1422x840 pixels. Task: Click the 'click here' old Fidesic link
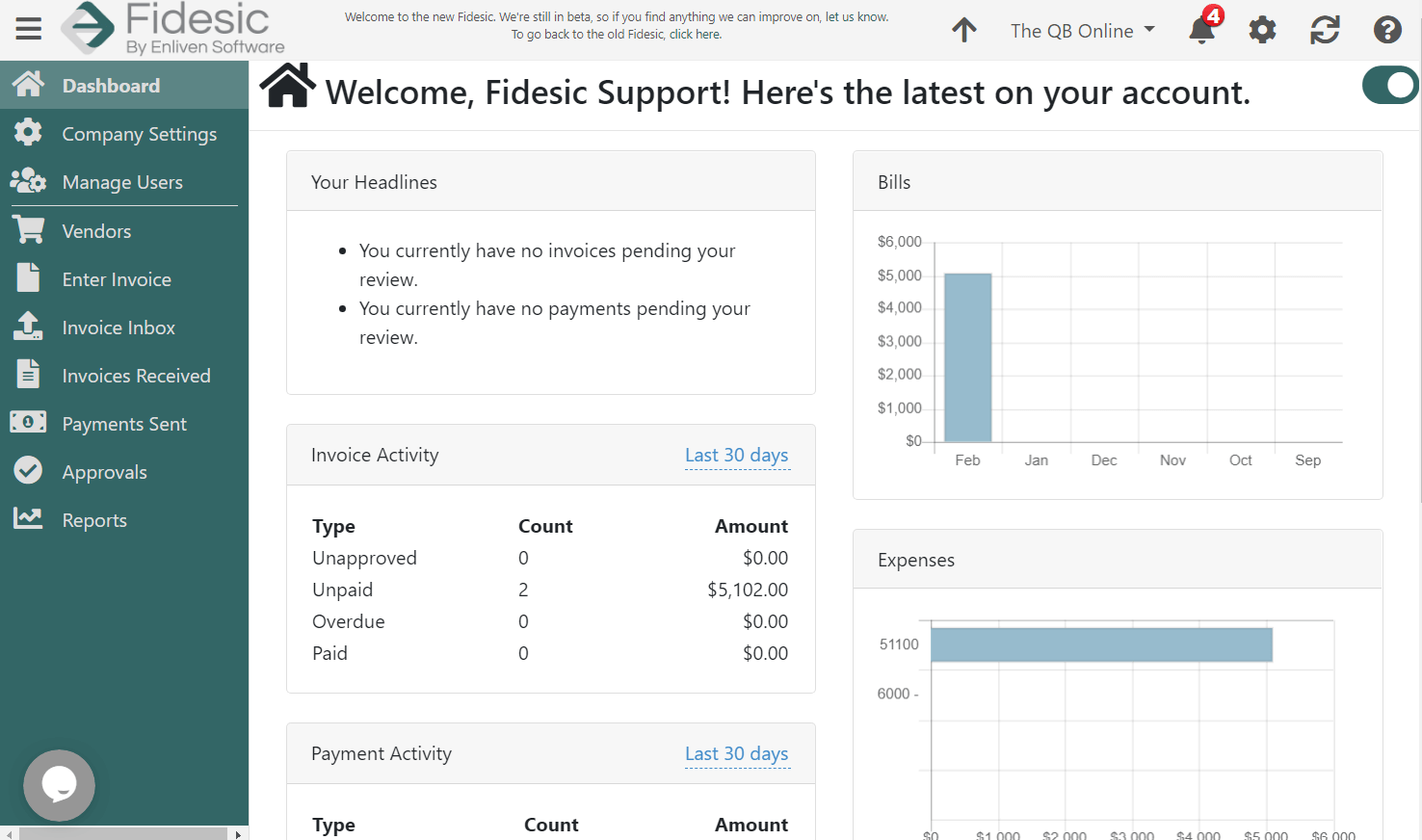tap(695, 35)
